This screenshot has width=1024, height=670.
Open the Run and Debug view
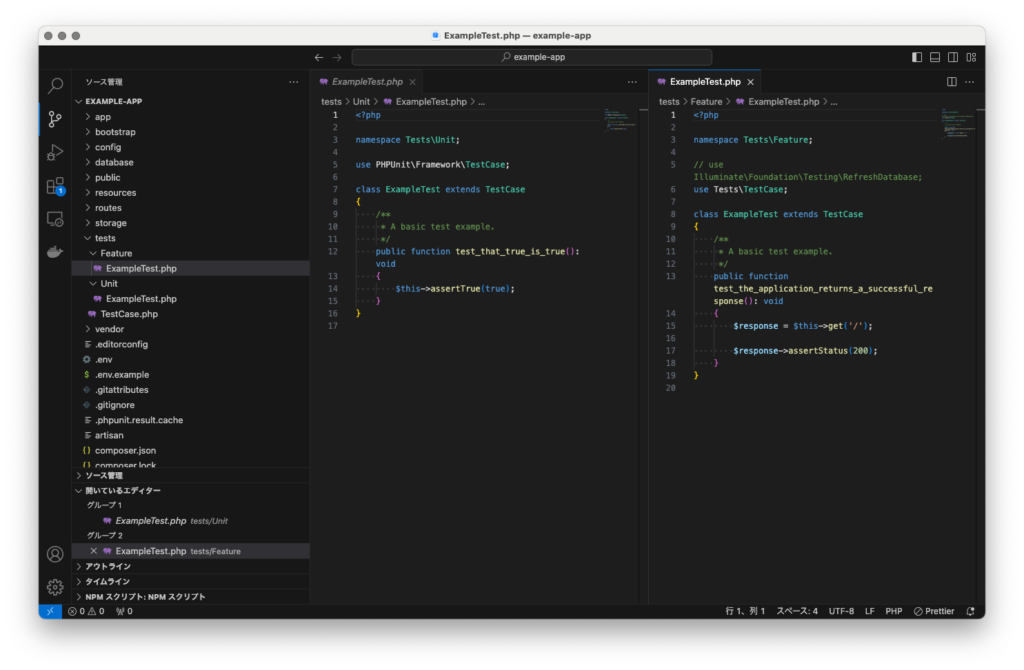pyautogui.click(x=55, y=153)
